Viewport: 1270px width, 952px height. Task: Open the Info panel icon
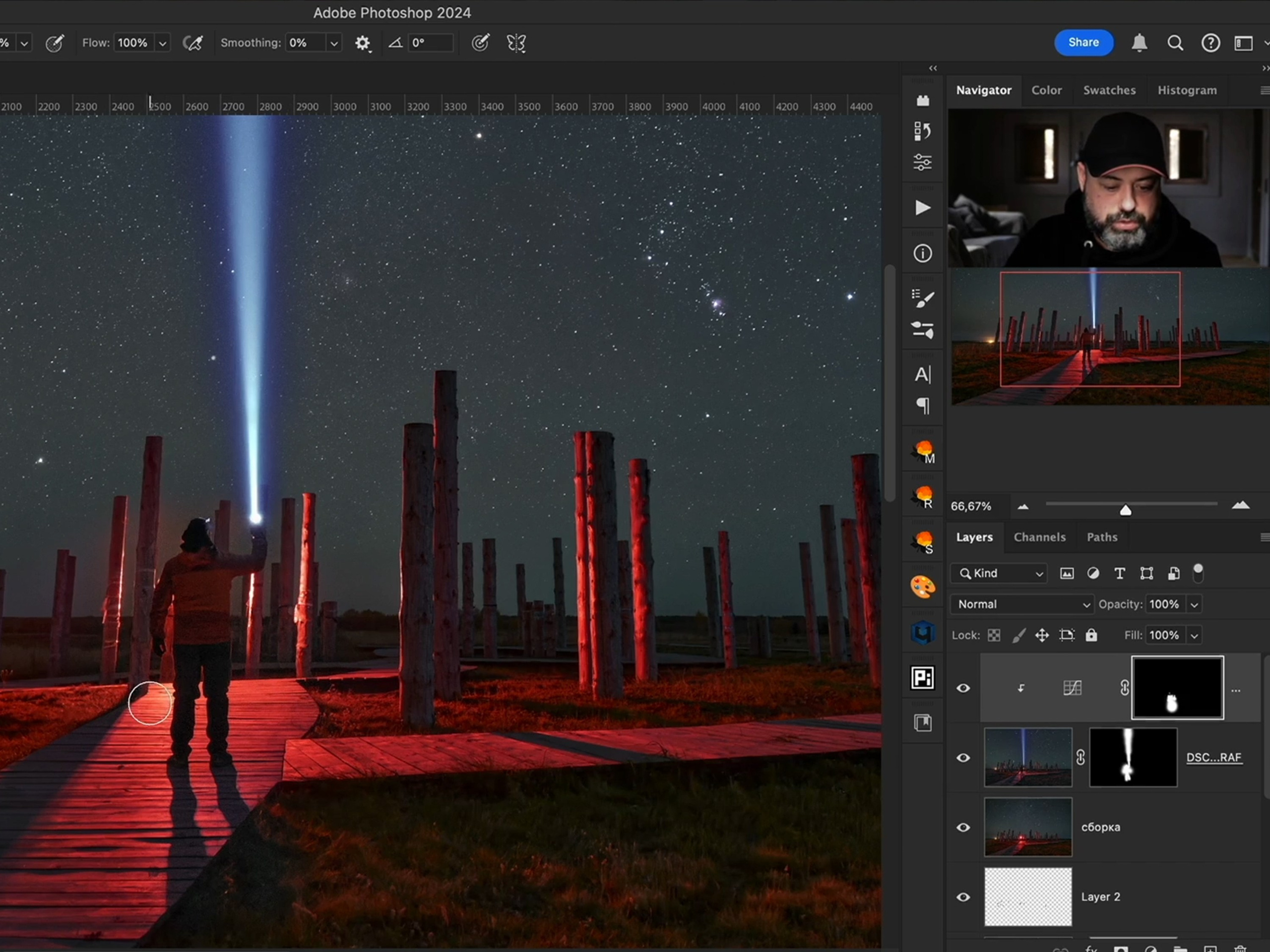[x=922, y=254]
